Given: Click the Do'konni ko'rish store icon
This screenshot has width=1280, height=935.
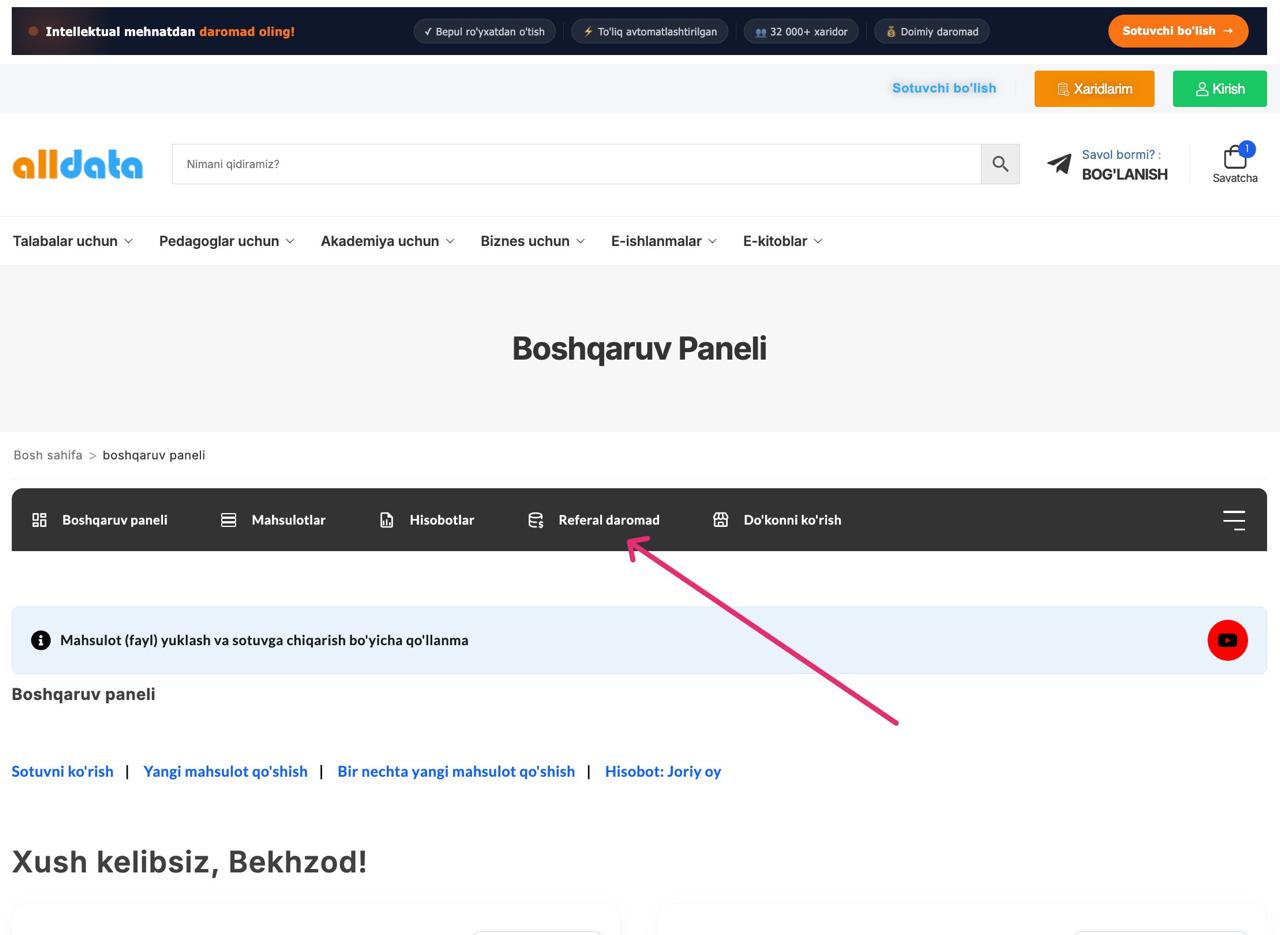Looking at the screenshot, I should pyautogui.click(x=720, y=520).
